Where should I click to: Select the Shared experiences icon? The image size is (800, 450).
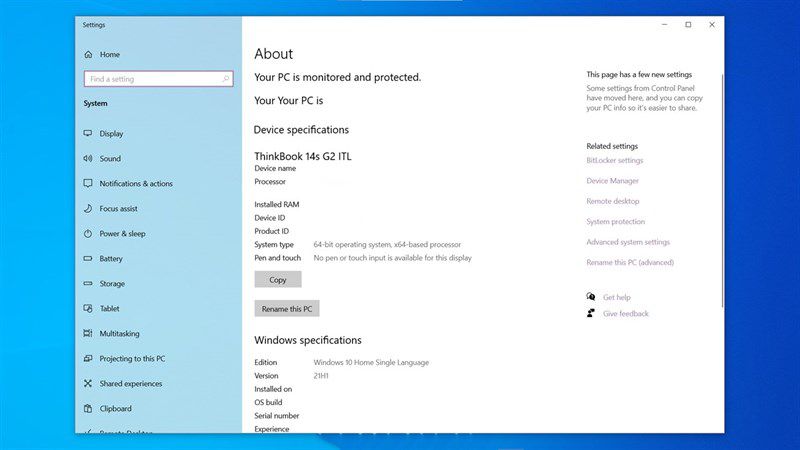click(x=88, y=383)
